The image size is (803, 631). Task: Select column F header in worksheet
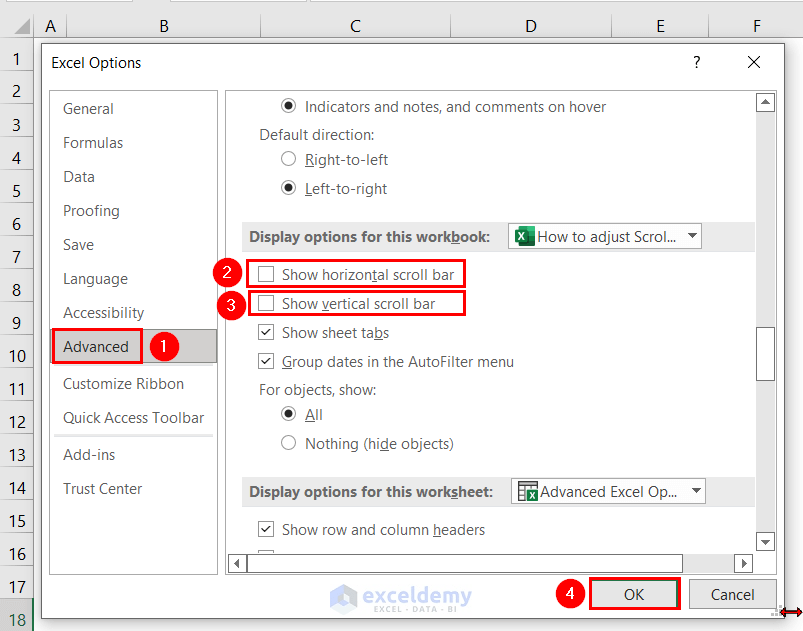(756, 26)
